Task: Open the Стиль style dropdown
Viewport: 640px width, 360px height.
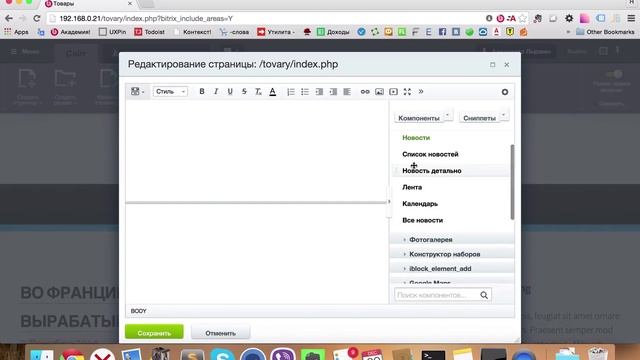Action: point(170,91)
